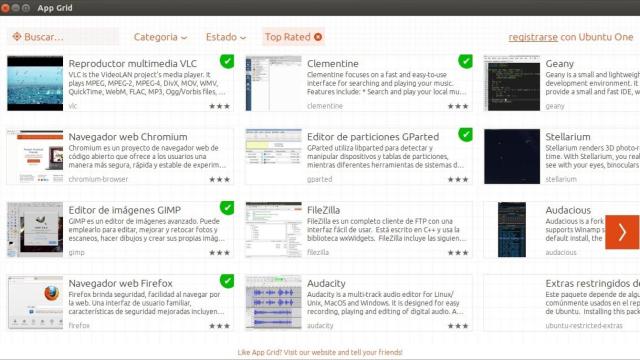Click the installed checkmark on GParted
Image resolution: width=640 pixels, height=360 pixels.
pos(465,134)
